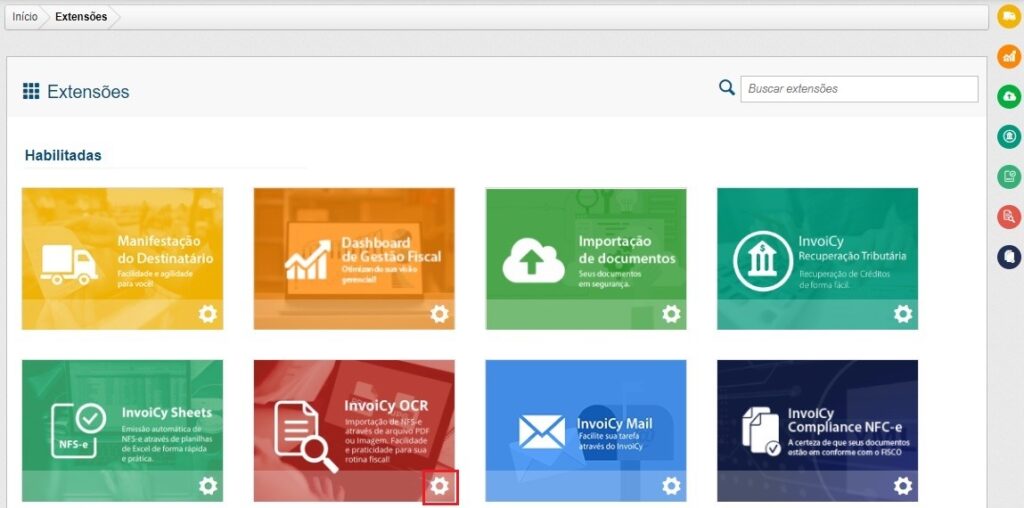Focus the Buscar extensões search field

click(x=858, y=89)
